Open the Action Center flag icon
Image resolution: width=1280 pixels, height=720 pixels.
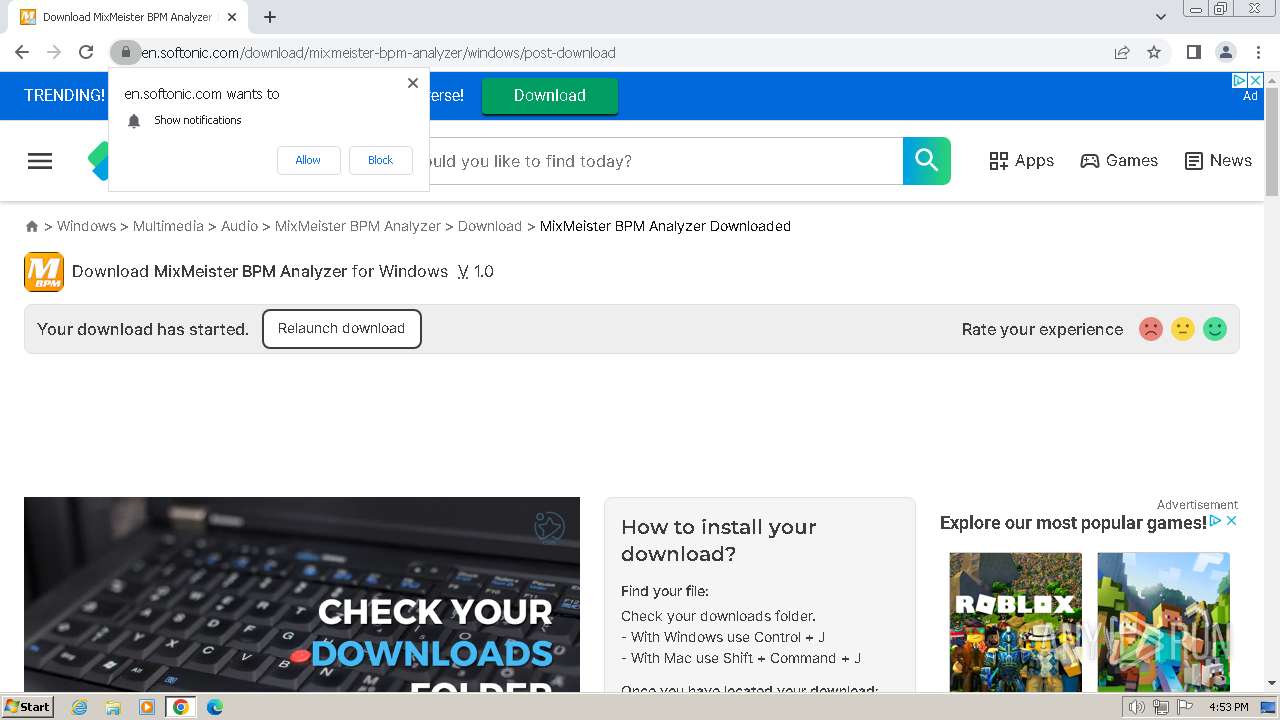point(1185,707)
